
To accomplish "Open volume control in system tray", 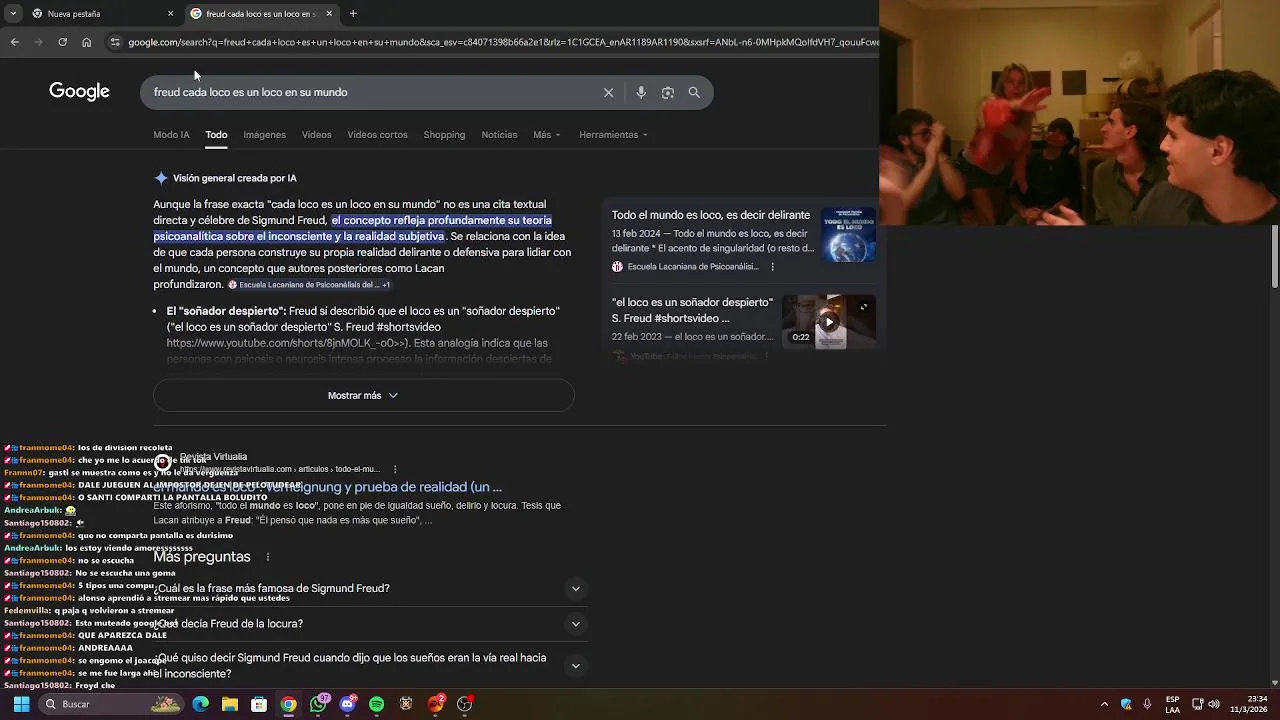I will point(1214,704).
